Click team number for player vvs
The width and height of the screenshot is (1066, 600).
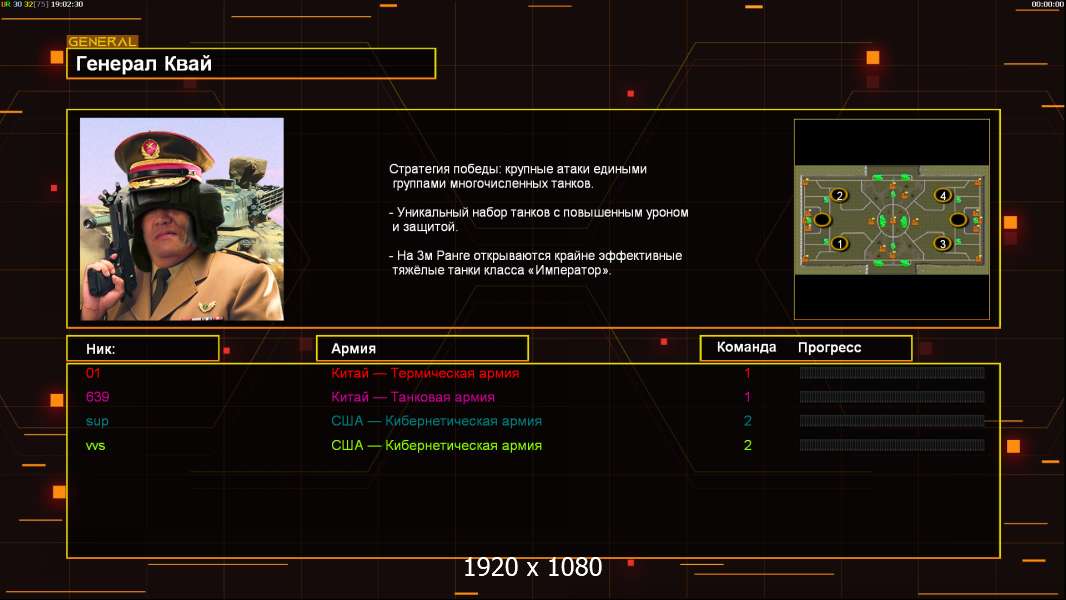(x=747, y=446)
